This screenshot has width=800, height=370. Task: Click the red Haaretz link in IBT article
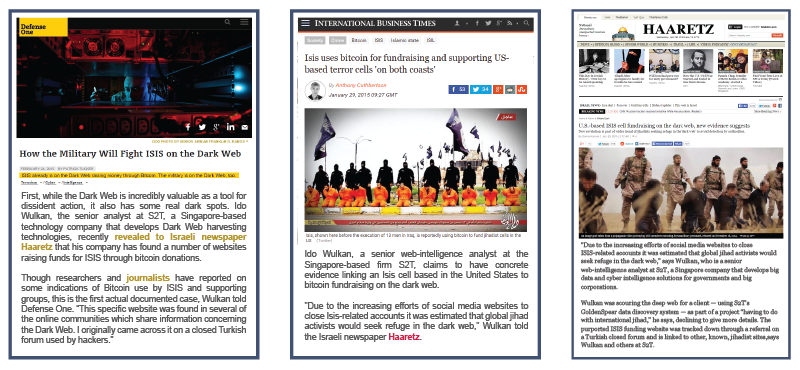click(405, 337)
